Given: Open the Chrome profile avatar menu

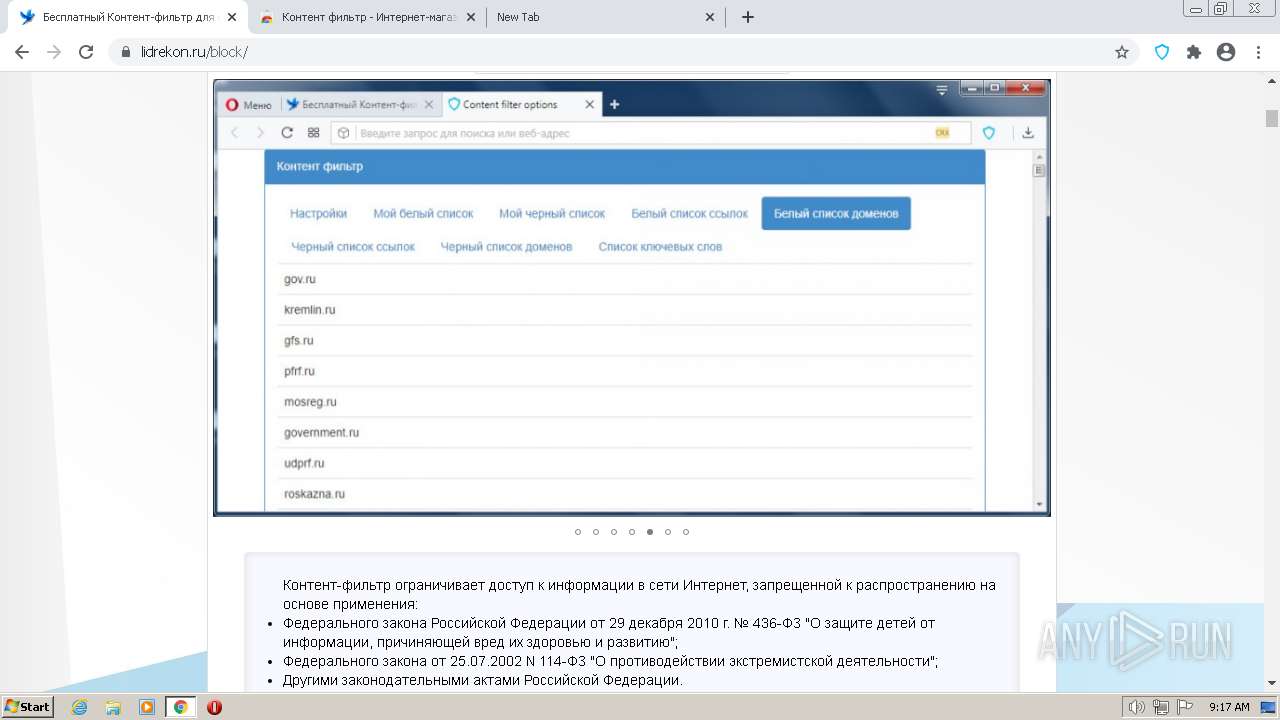Looking at the screenshot, I should [1226, 52].
